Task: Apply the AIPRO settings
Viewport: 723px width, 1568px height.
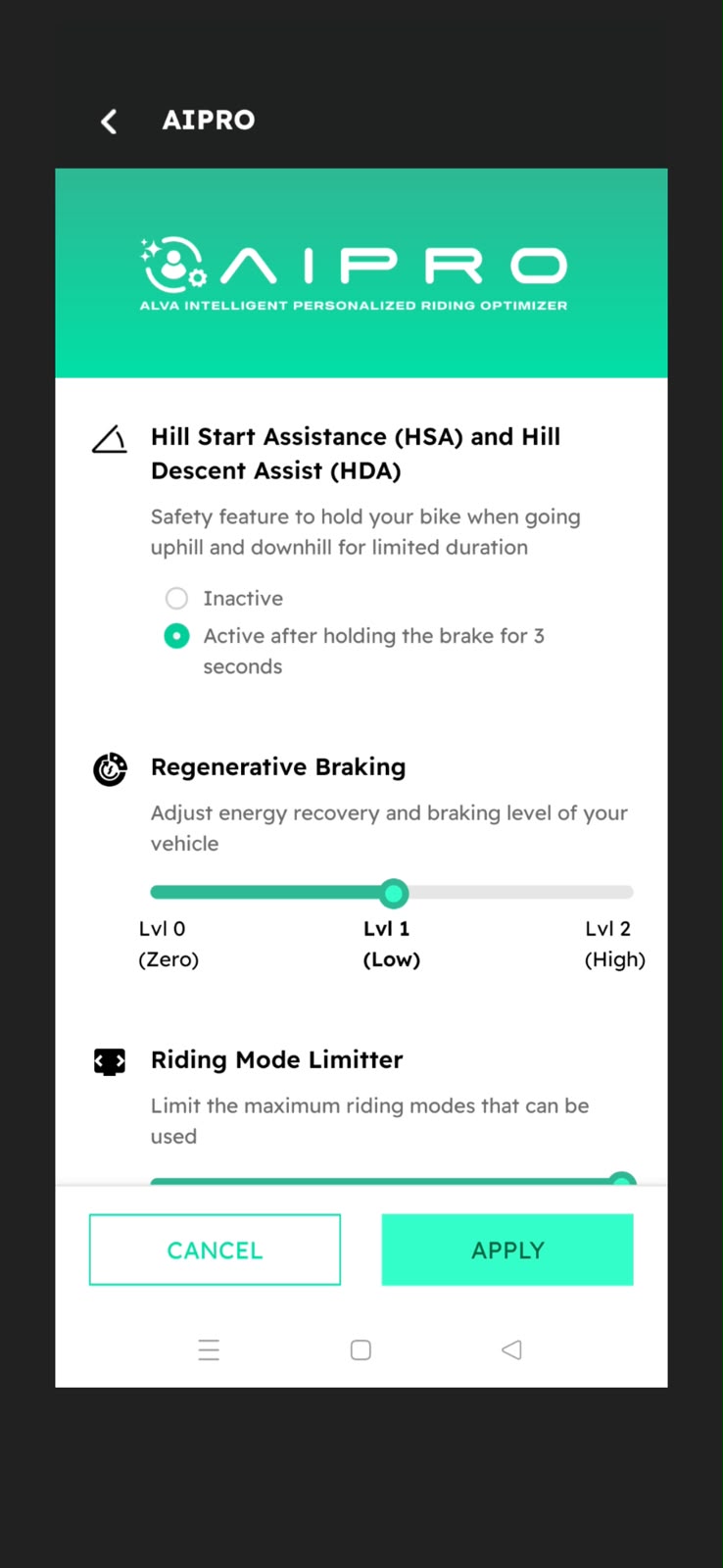Action: [507, 1249]
